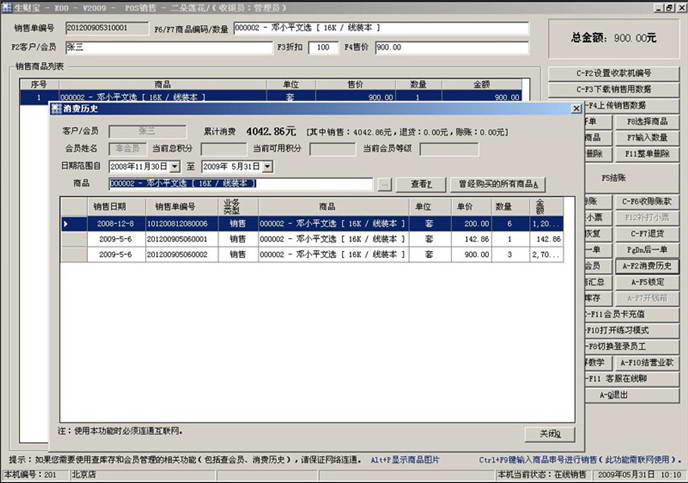Click the 消费历史 dialog title bar icon

point(56,108)
